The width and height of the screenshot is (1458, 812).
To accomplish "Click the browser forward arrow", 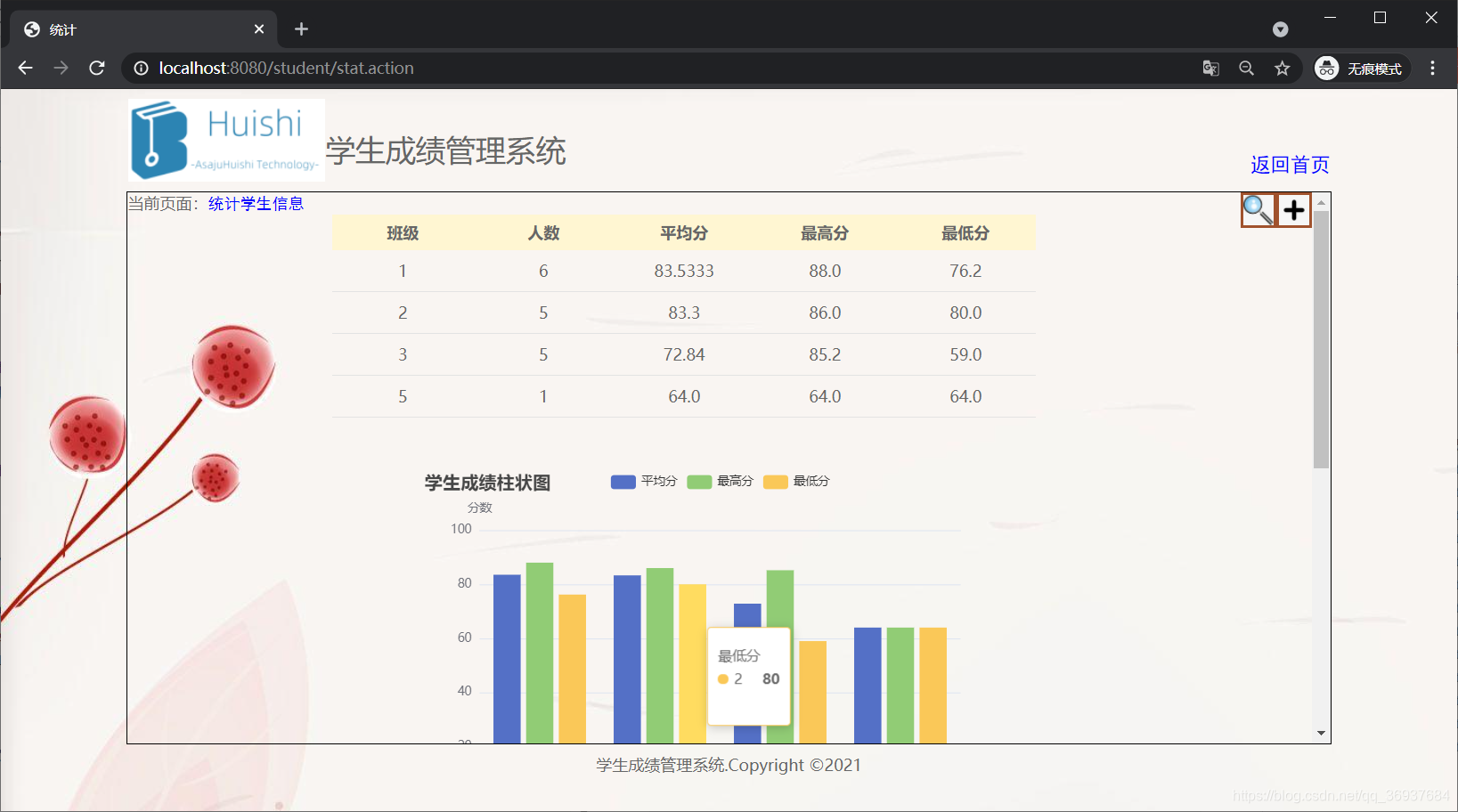I will (x=61, y=68).
